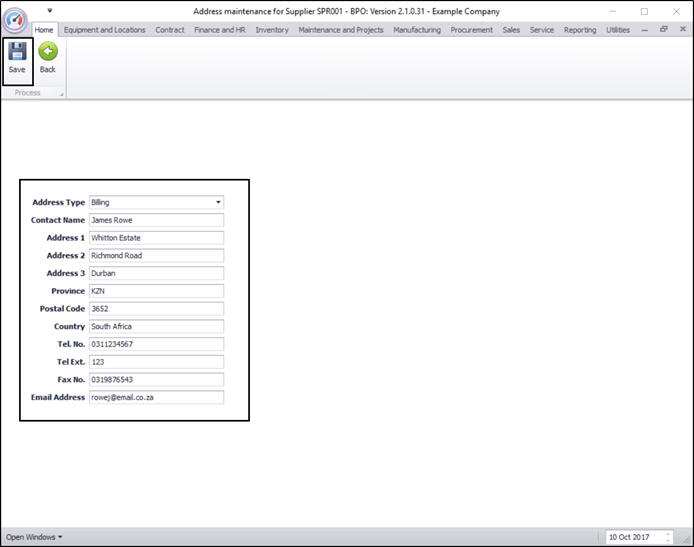Click the Country field
Screen dimensions: 694x547
(x=157, y=326)
